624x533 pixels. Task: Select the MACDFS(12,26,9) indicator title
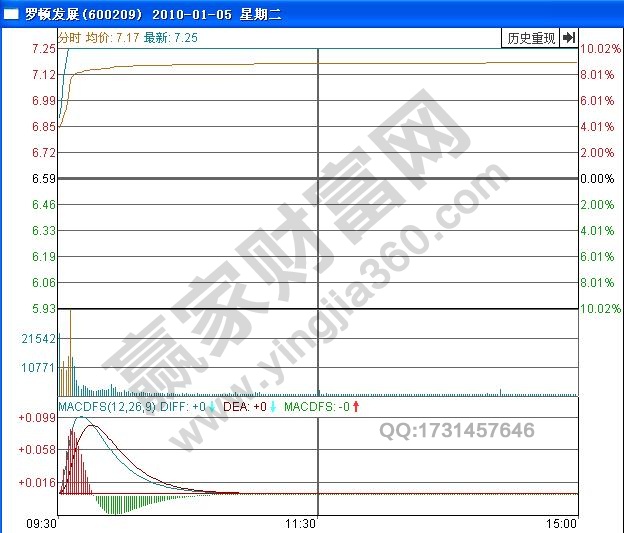107,407
